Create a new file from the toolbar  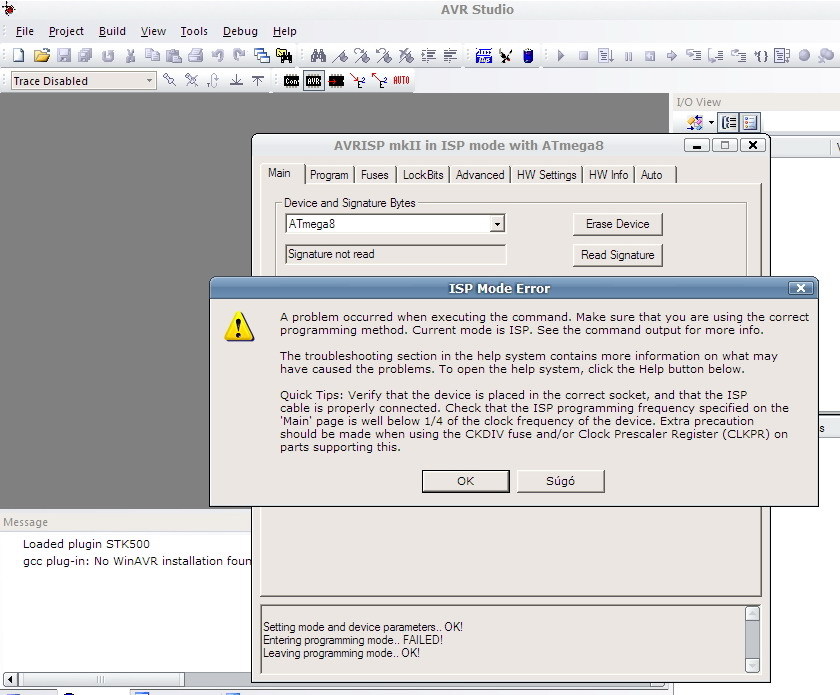[19, 55]
